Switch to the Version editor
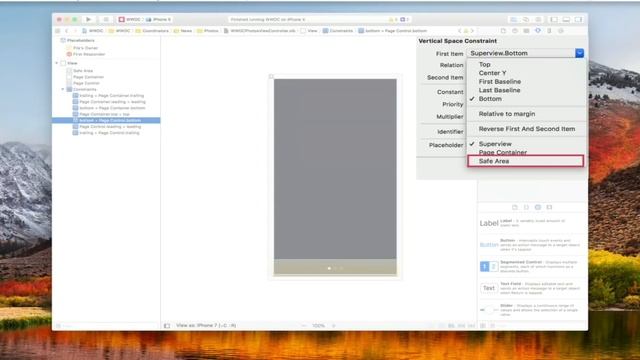The height and width of the screenshot is (360, 640). (538, 19)
